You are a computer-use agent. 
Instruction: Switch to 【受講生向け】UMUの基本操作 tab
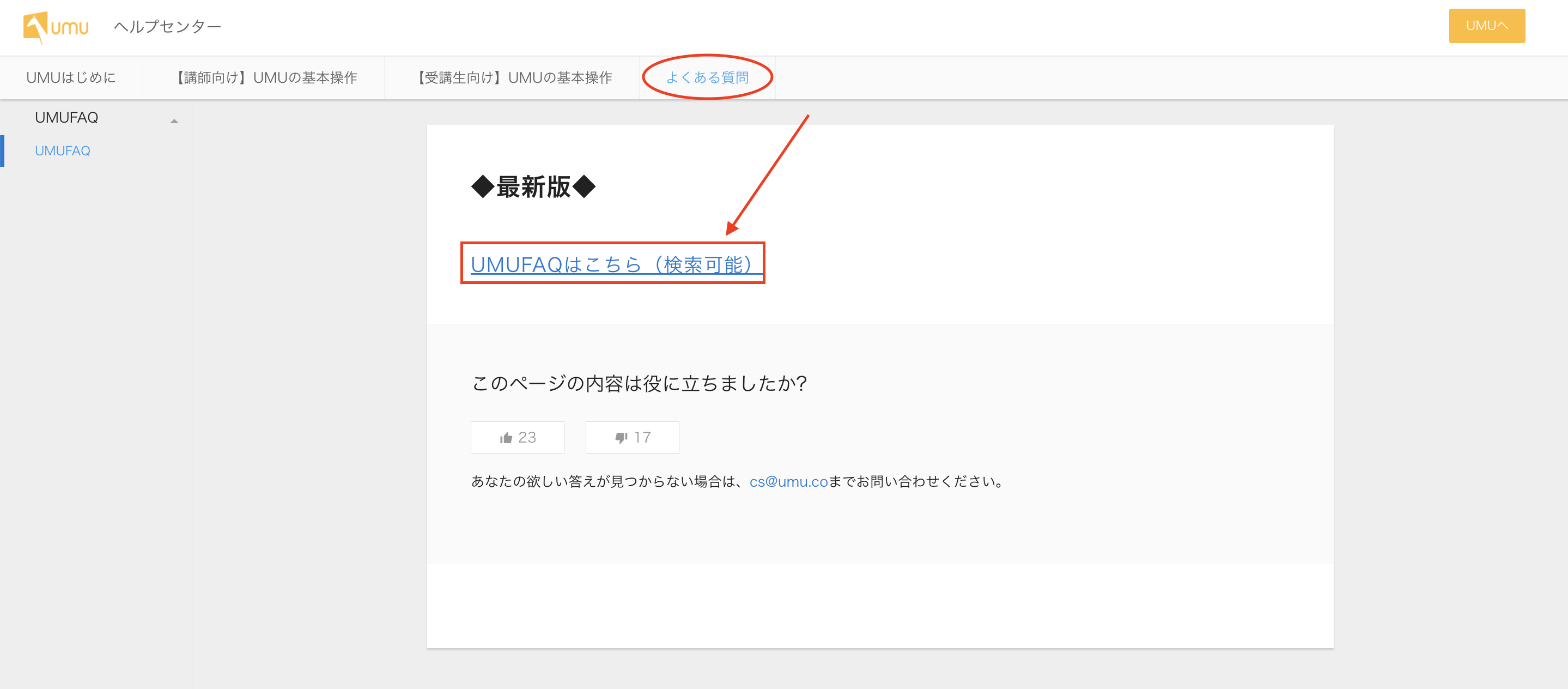tap(512, 78)
